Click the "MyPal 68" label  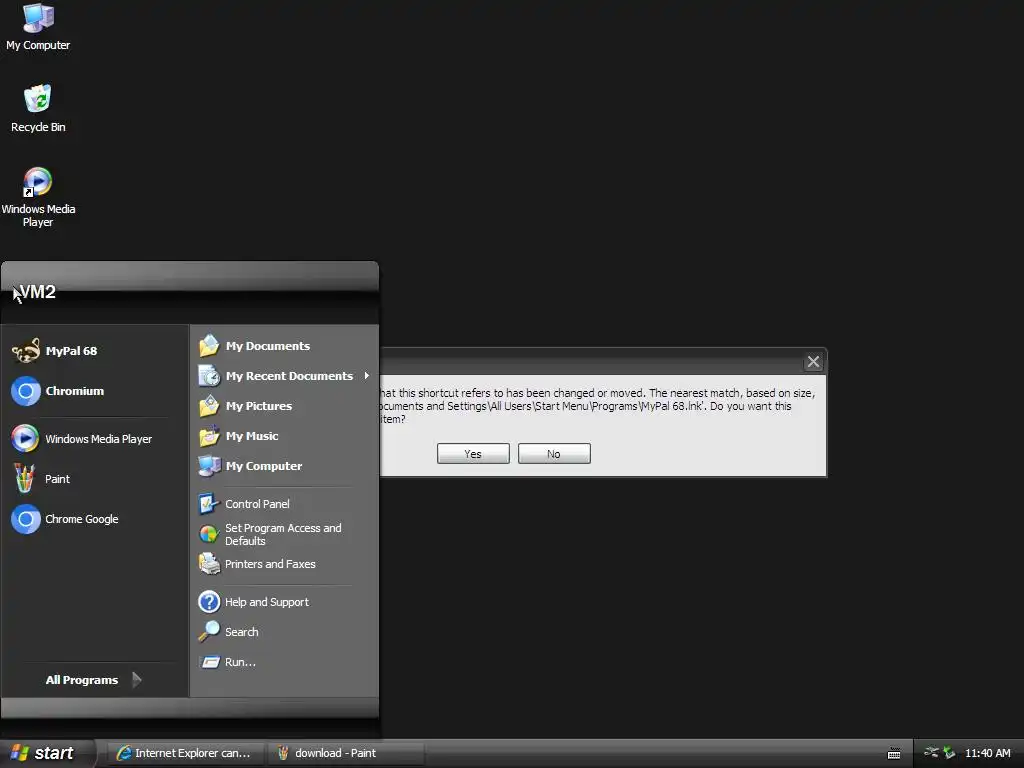(71, 351)
